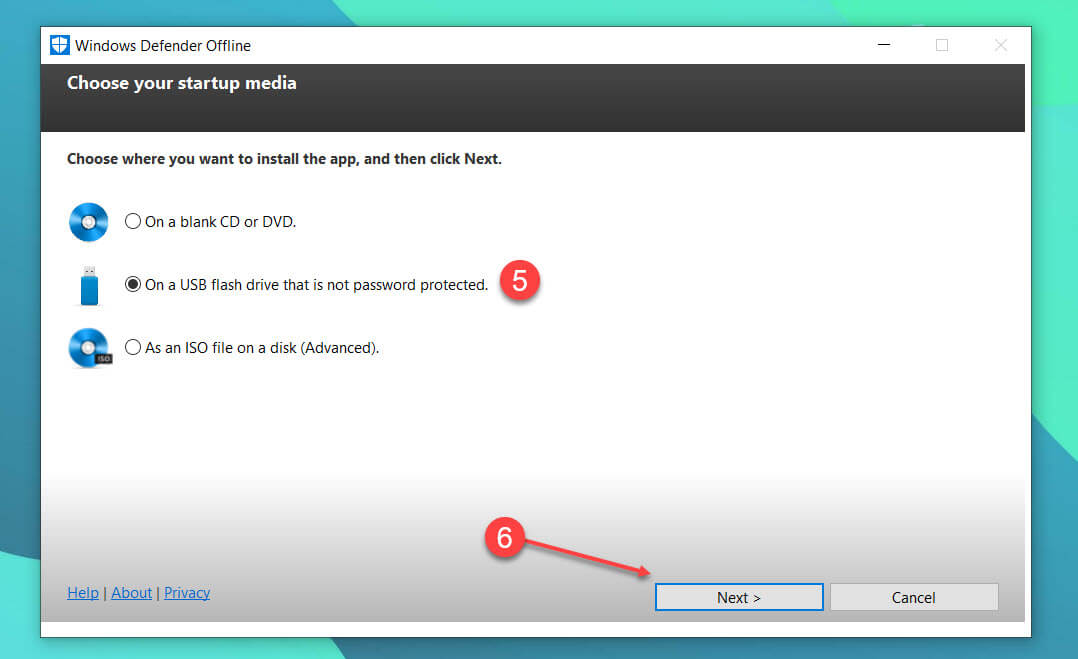
Task: Close the Windows Defender Offline window
Action: pos(1000,45)
